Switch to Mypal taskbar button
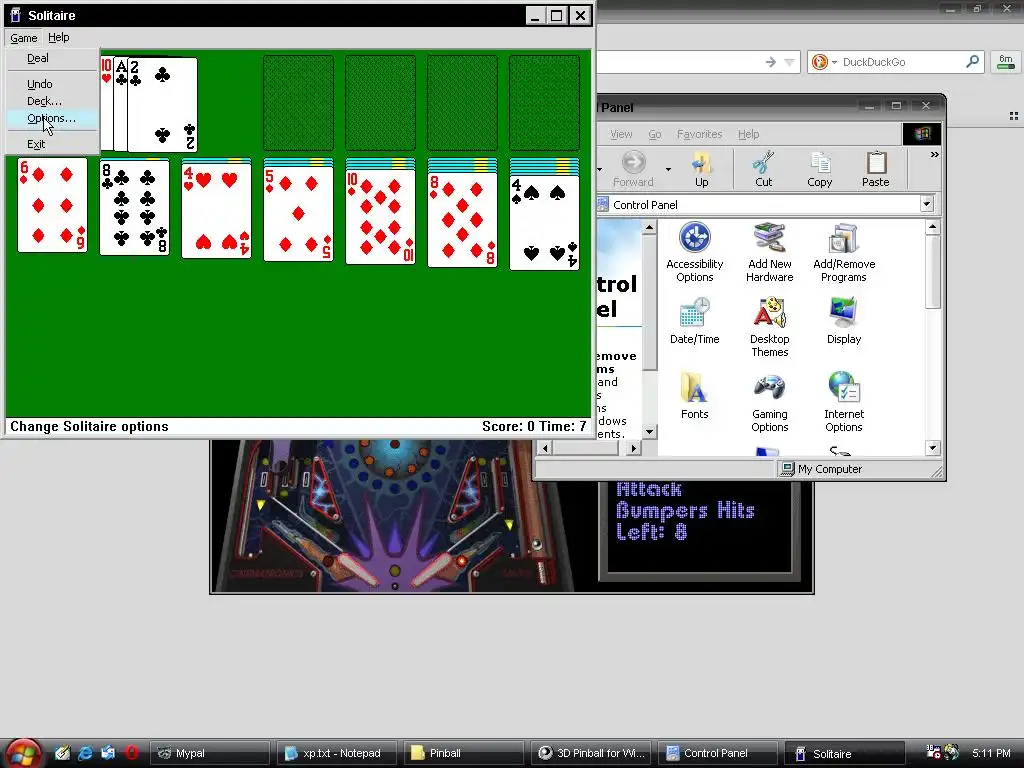This screenshot has width=1024, height=768. pos(209,753)
